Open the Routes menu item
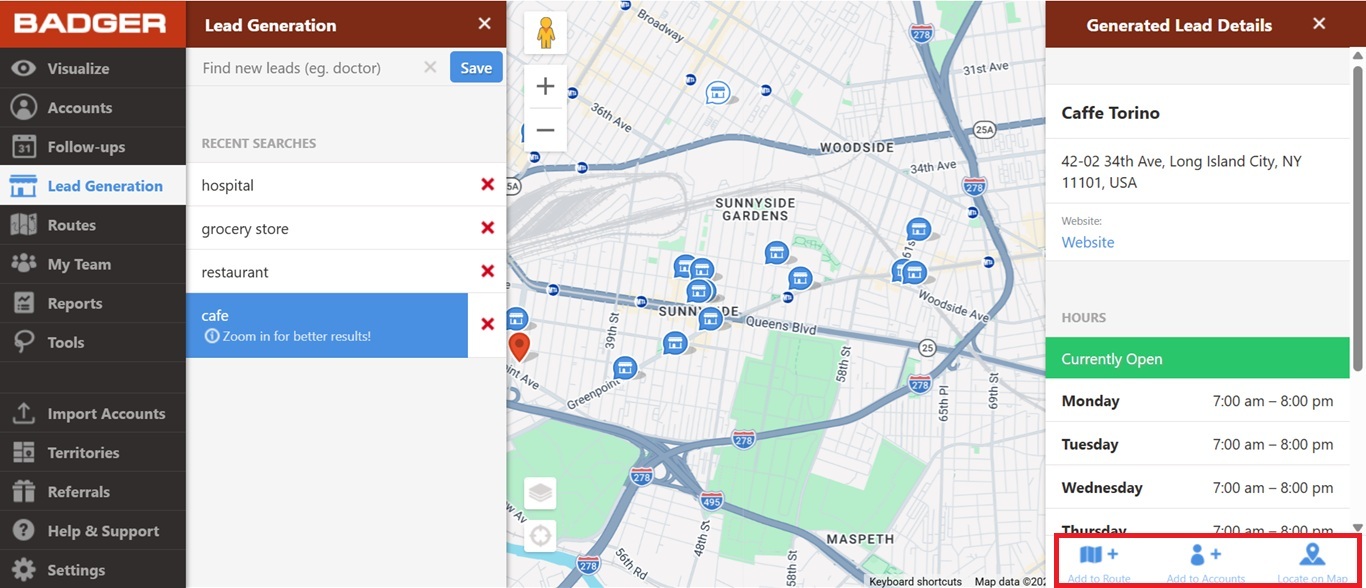 click(x=72, y=225)
